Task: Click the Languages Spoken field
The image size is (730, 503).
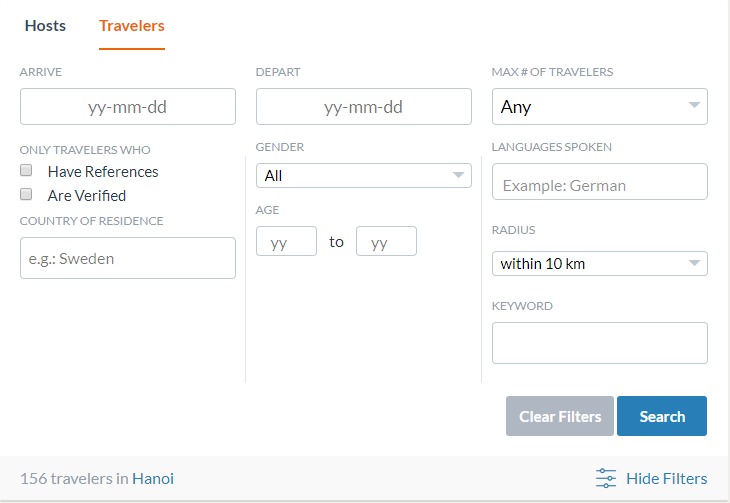Action: pyautogui.click(x=600, y=182)
